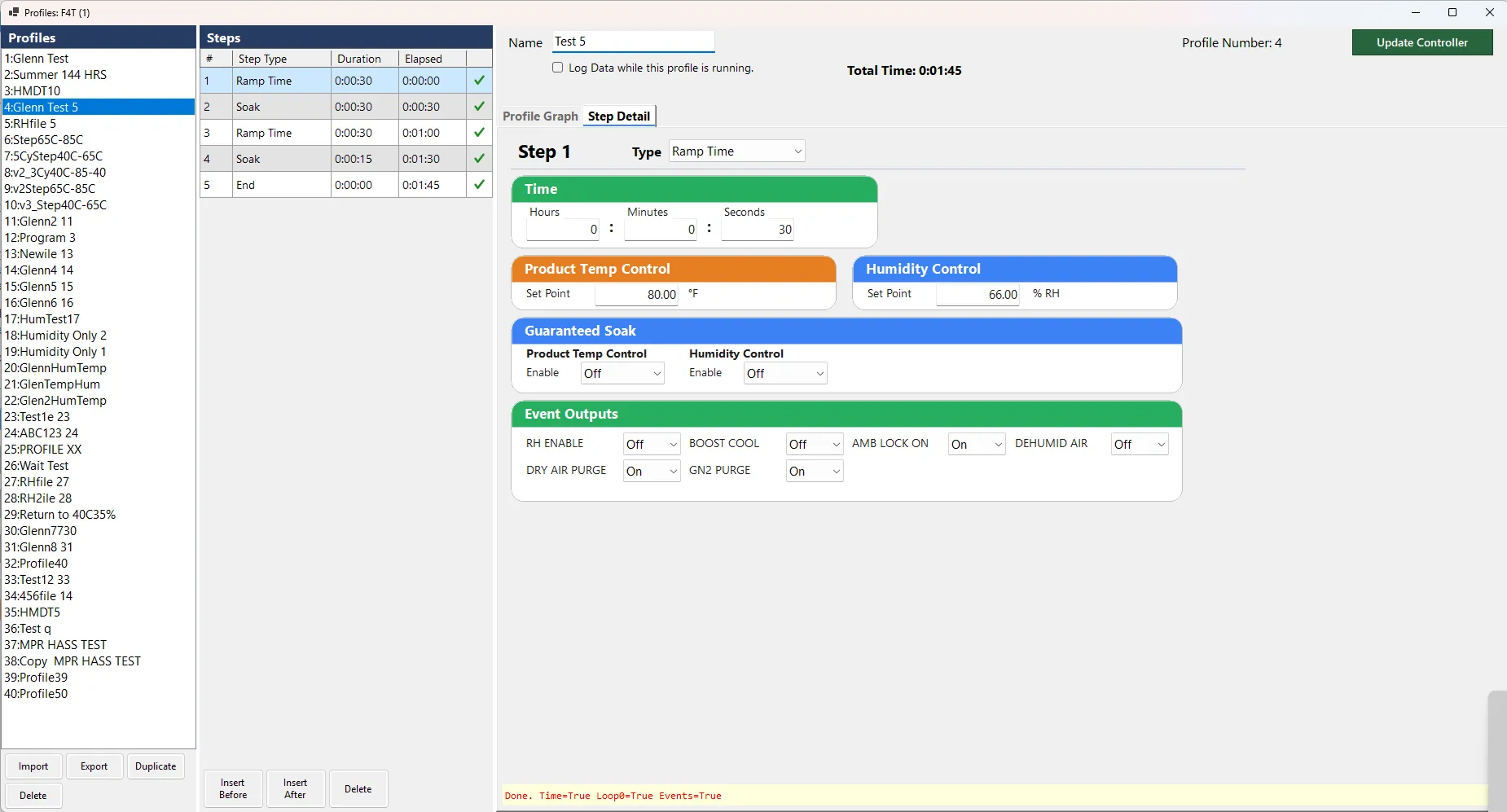Select step 5 End row
This screenshot has height=812, width=1507.
coord(346,184)
